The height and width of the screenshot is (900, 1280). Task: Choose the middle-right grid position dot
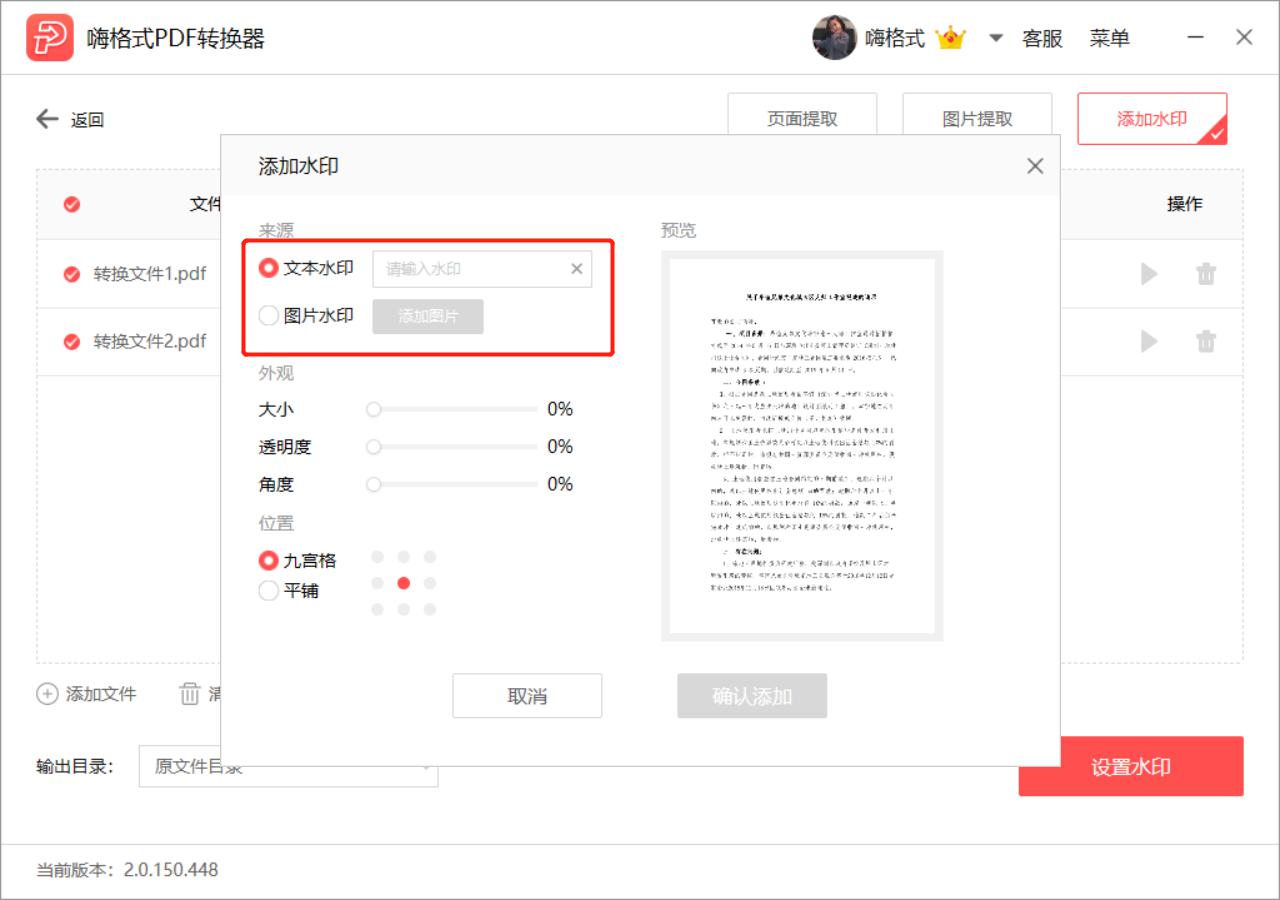click(430, 583)
